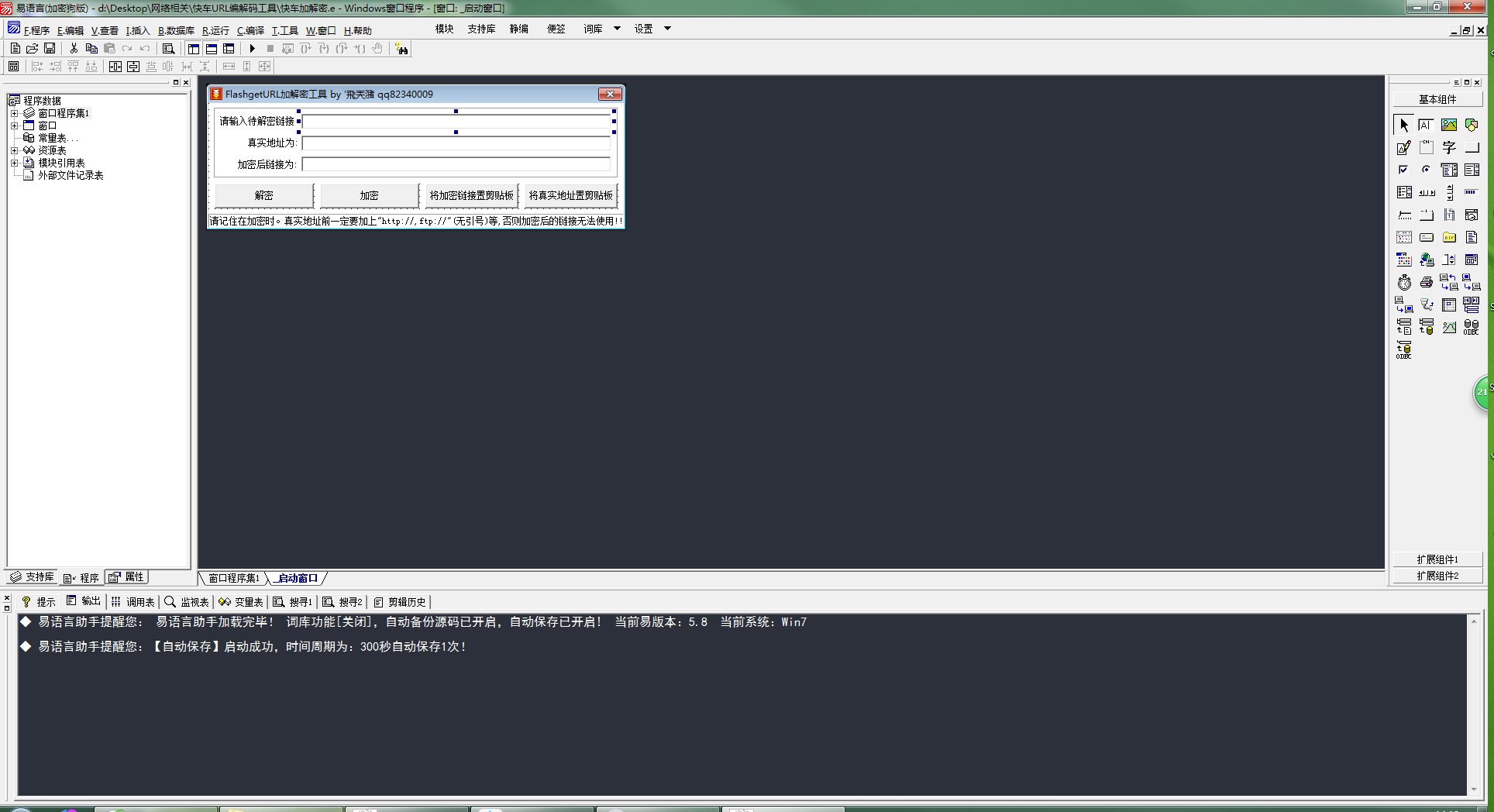Image resolution: width=1494 pixels, height=812 pixels.
Task: Select the printer component icon
Action: [x=1427, y=282]
